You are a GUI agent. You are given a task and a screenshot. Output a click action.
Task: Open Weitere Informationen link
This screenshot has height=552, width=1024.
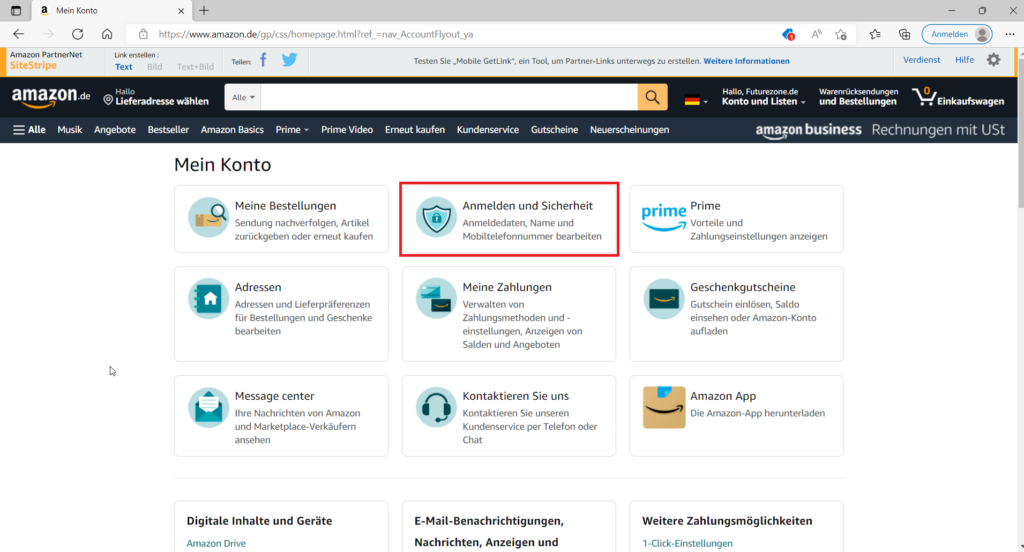(x=746, y=61)
